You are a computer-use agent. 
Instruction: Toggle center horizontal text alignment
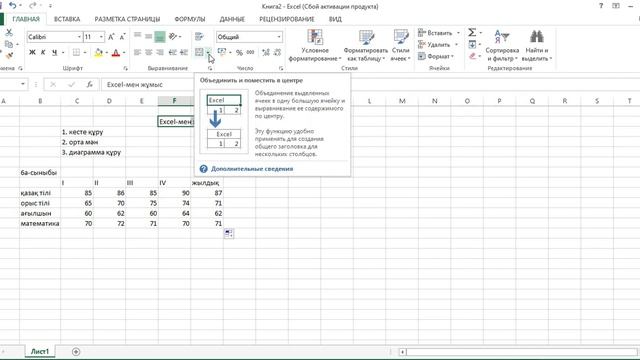(149, 52)
